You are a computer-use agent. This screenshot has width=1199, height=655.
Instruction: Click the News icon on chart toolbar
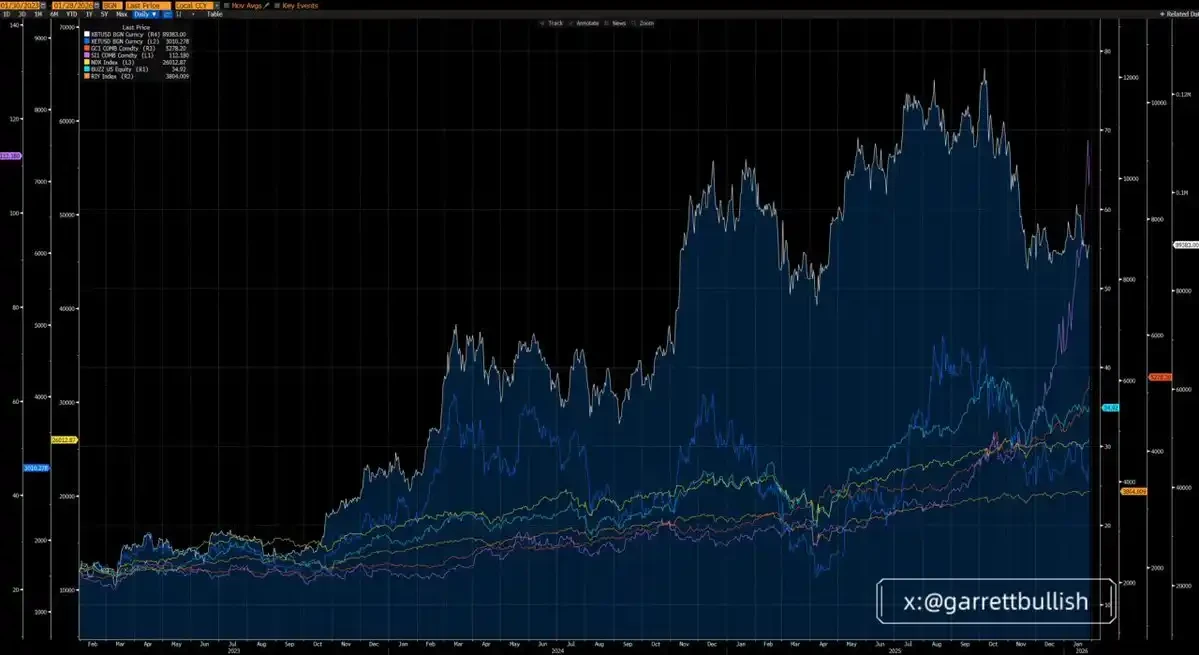coord(617,22)
